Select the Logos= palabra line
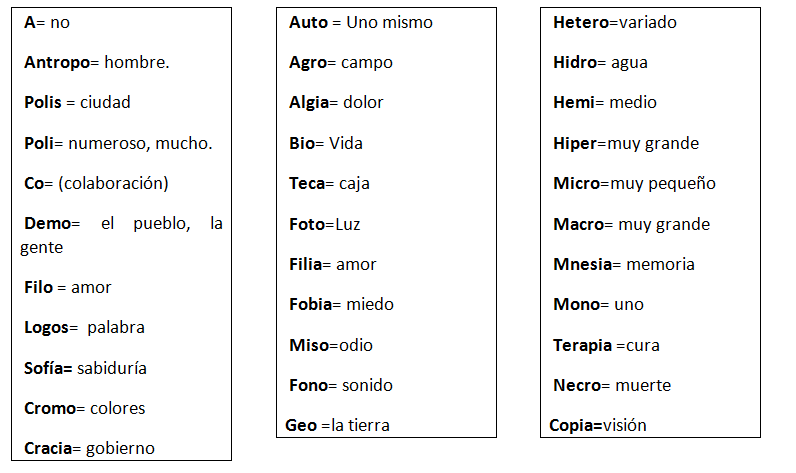This screenshot has width=796, height=473. [x=84, y=327]
